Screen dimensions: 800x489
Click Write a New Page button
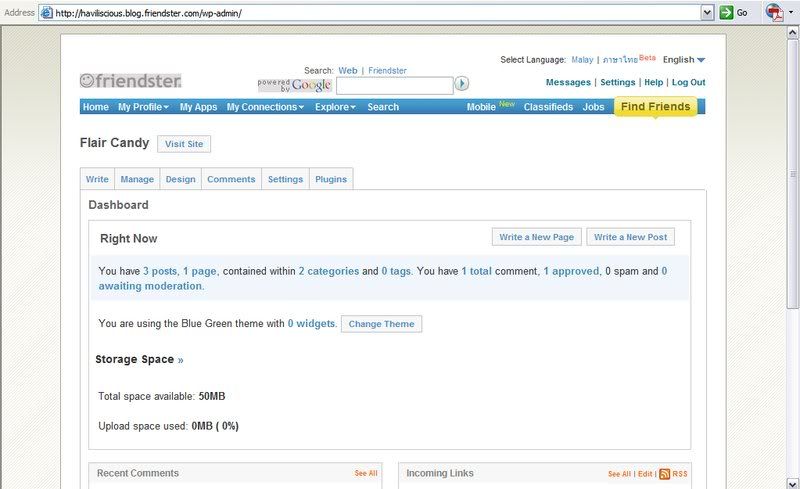click(x=536, y=237)
